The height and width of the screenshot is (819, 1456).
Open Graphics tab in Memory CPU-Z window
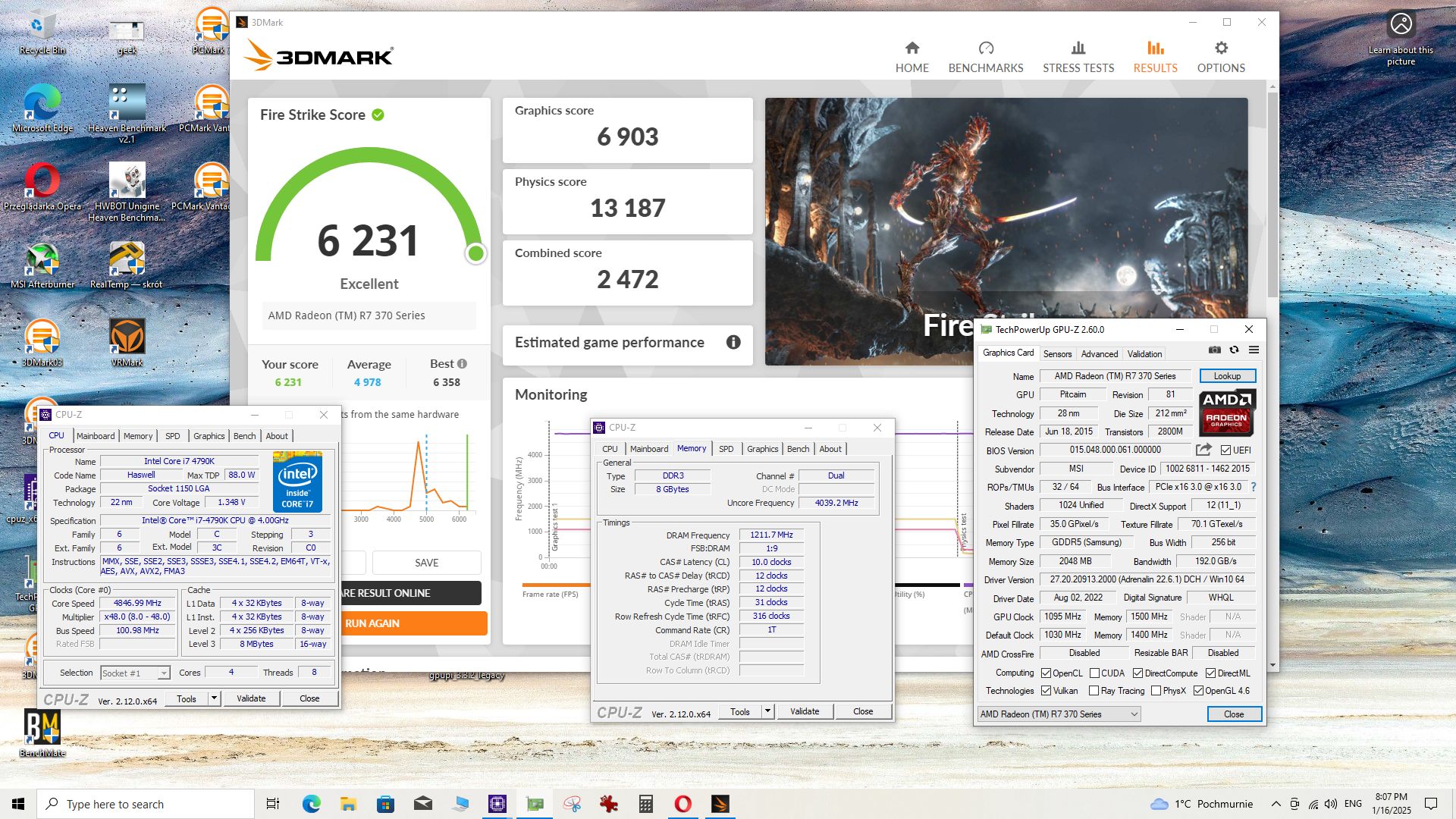[x=762, y=449]
